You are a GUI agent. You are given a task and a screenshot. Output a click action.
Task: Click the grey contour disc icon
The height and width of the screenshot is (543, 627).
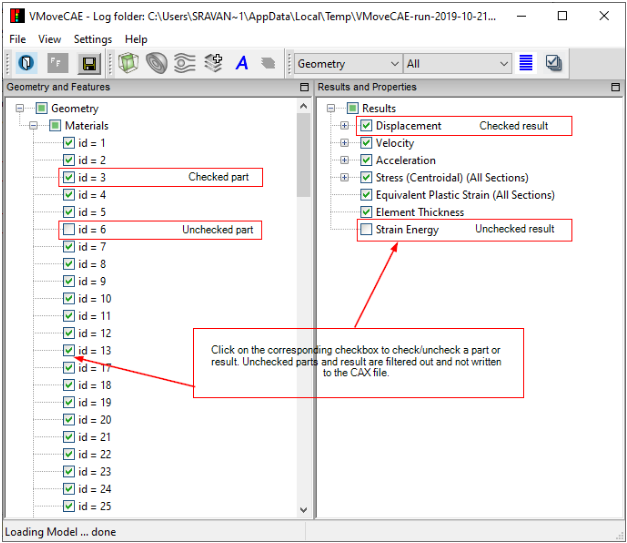[x=156, y=63]
